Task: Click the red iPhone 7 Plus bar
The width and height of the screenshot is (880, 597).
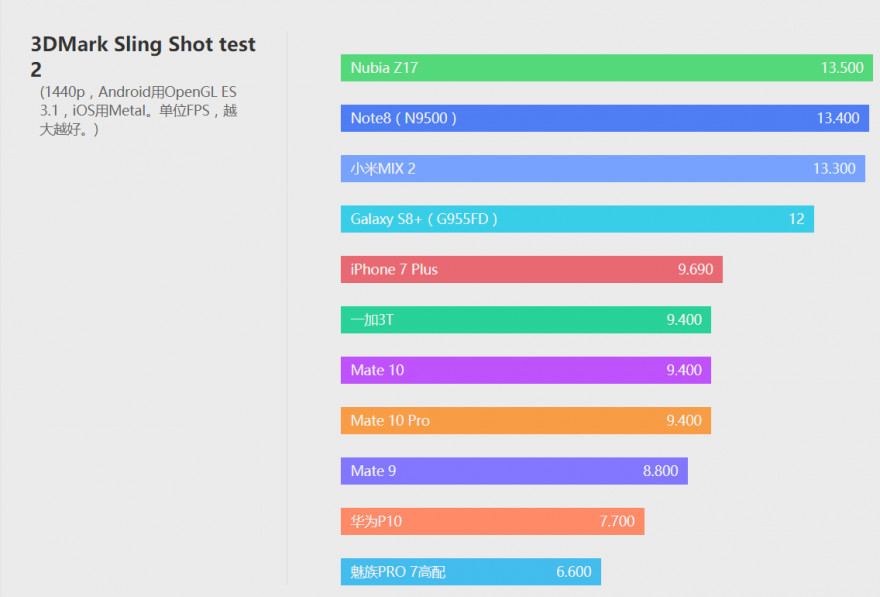Action: 530,270
